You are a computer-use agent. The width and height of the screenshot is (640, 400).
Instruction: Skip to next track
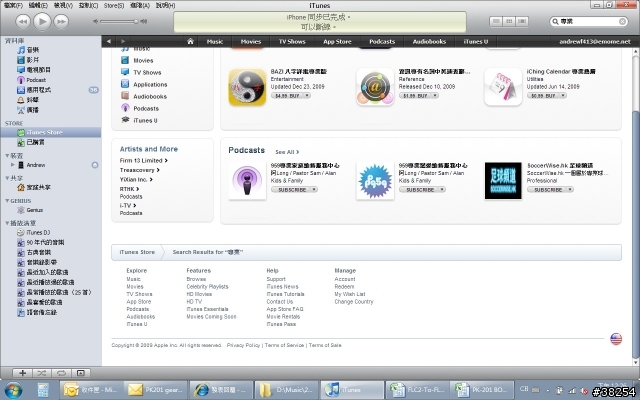point(61,21)
